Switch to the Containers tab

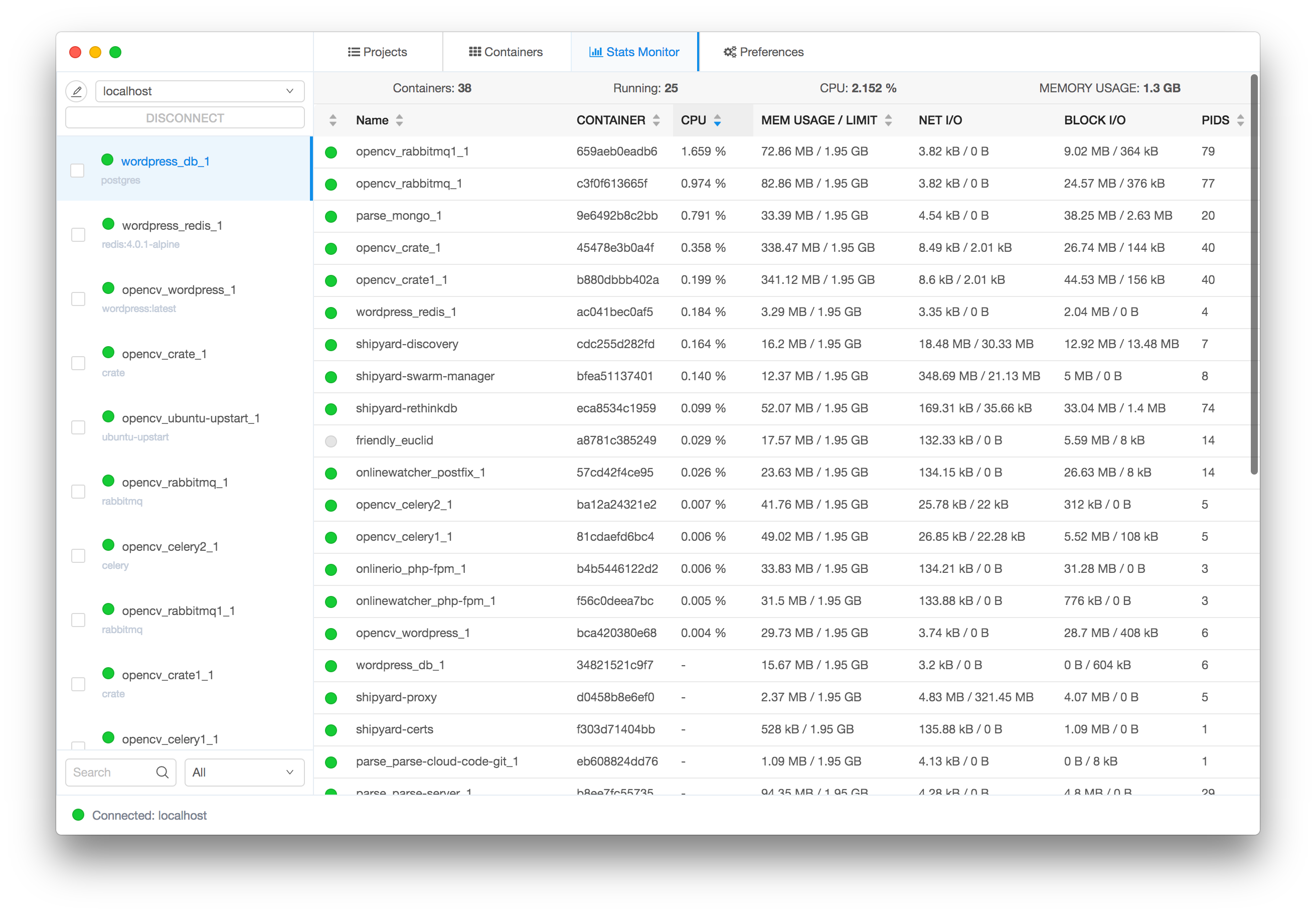pos(506,52)
